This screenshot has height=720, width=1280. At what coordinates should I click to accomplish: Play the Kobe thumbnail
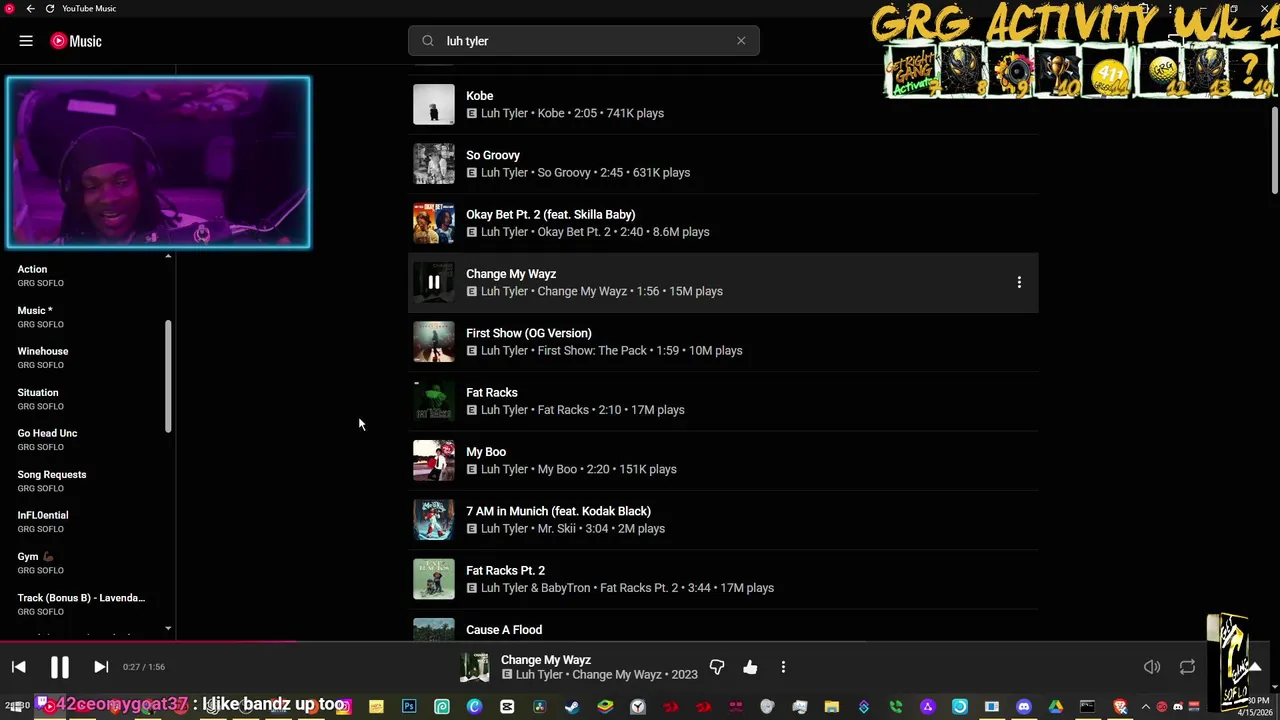click(434, 104)
